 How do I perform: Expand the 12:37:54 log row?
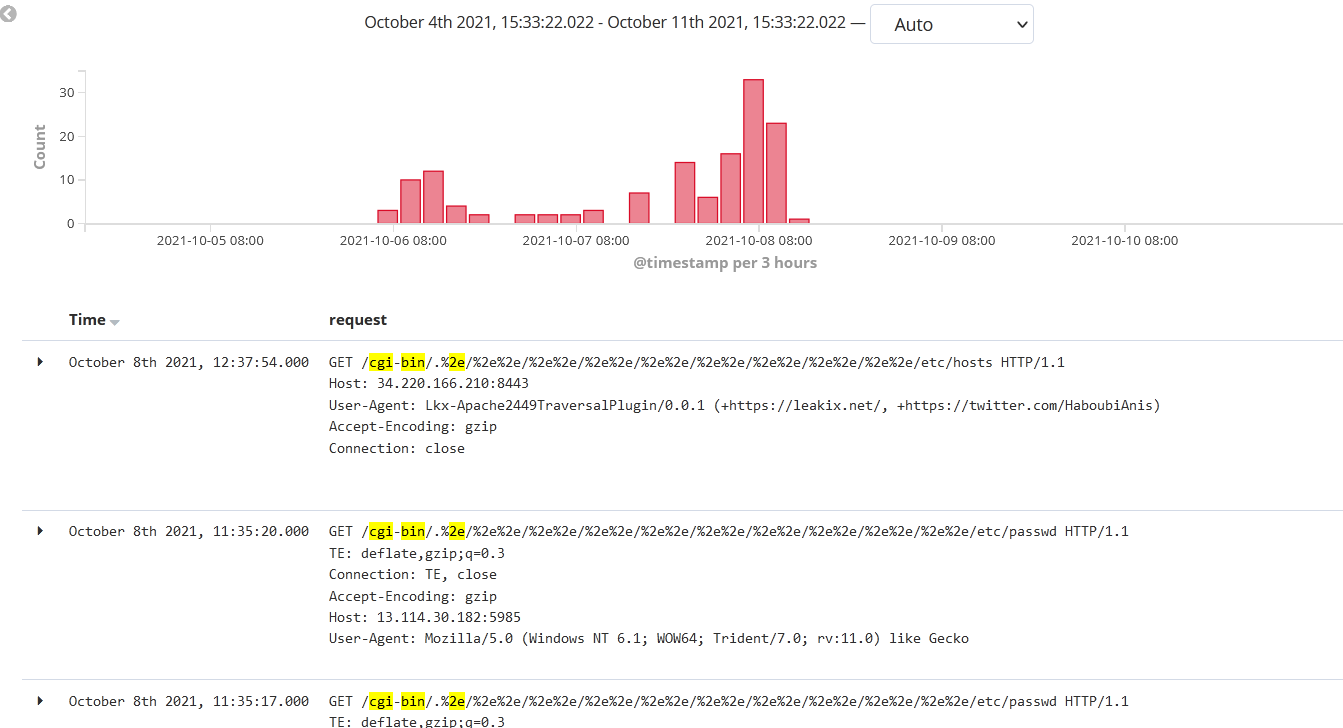[40, 362]
